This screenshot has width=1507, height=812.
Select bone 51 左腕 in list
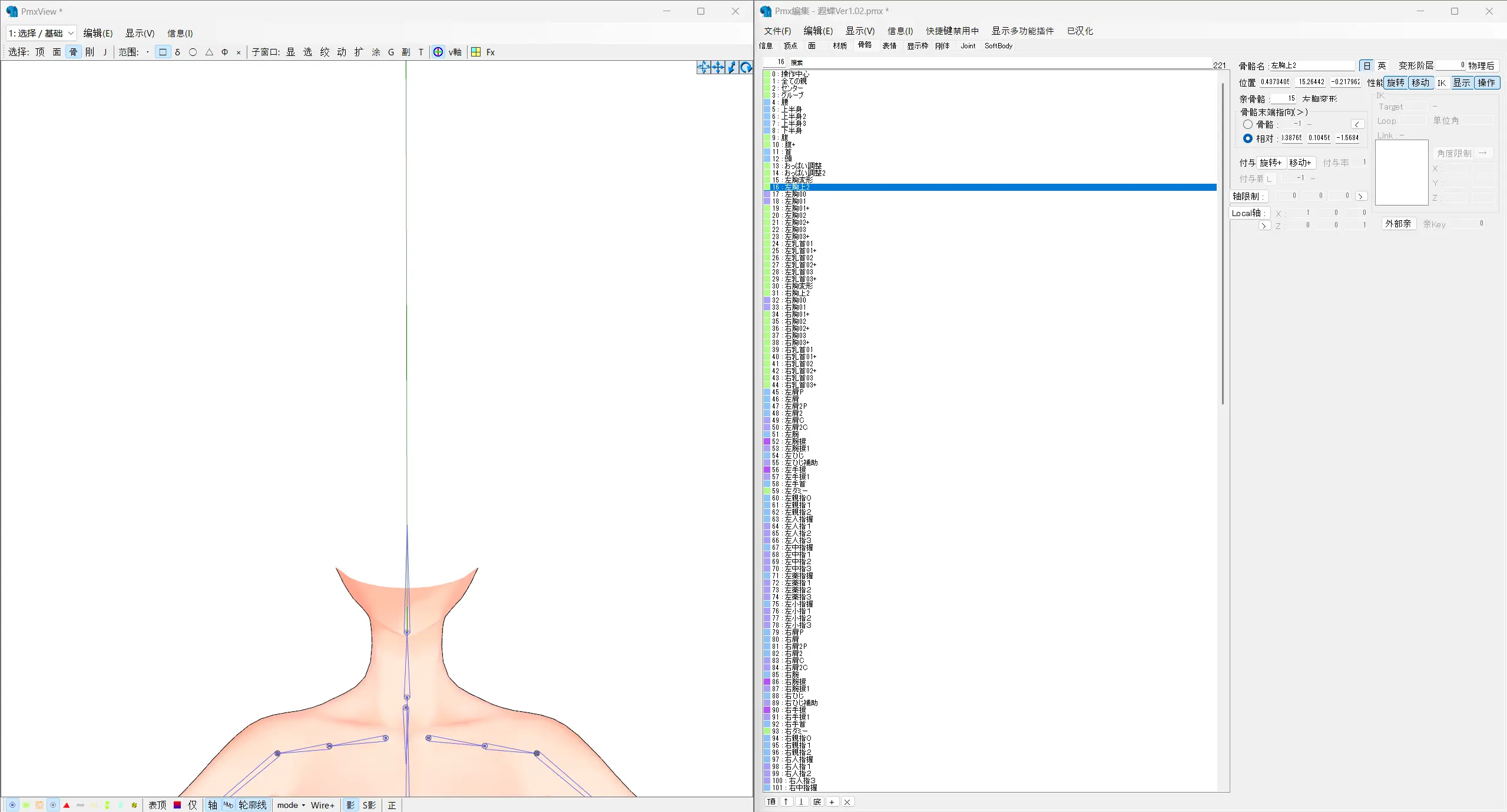tap(791, 435)
